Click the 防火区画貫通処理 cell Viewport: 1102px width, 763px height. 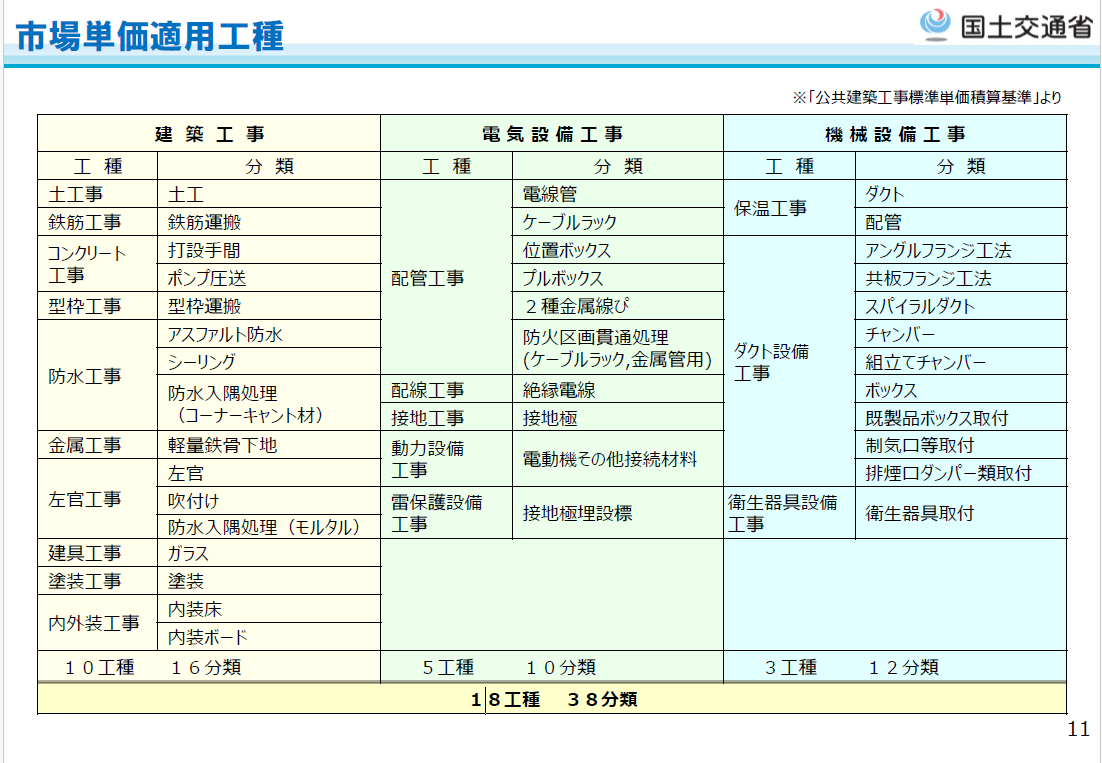point(618,348)
